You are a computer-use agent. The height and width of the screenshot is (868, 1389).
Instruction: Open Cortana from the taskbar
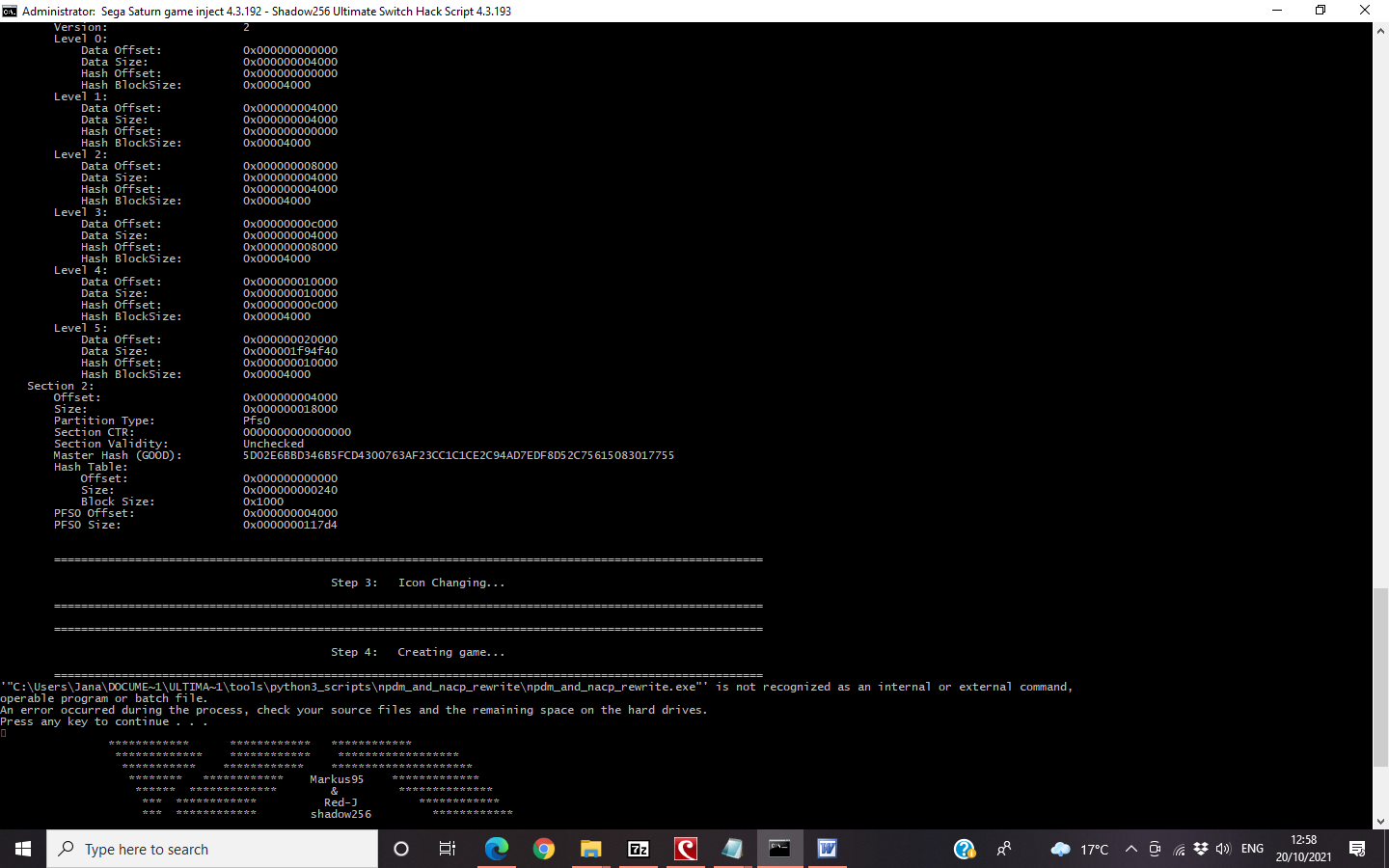(401, 849)
